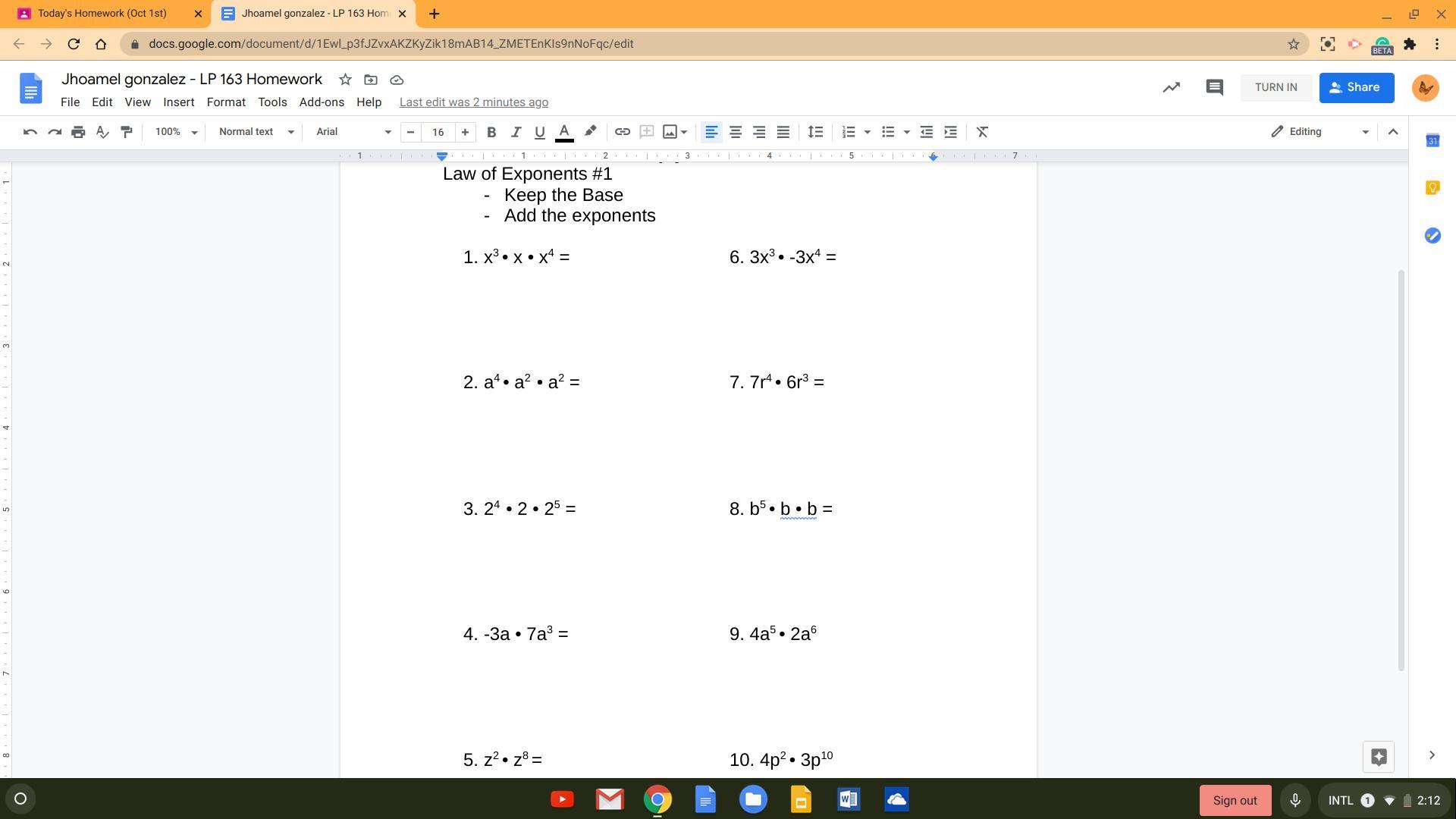This screenshot has height=819, width=1456.
Task: Click the Spelling and grammar check icon
Action: (102, 132)
